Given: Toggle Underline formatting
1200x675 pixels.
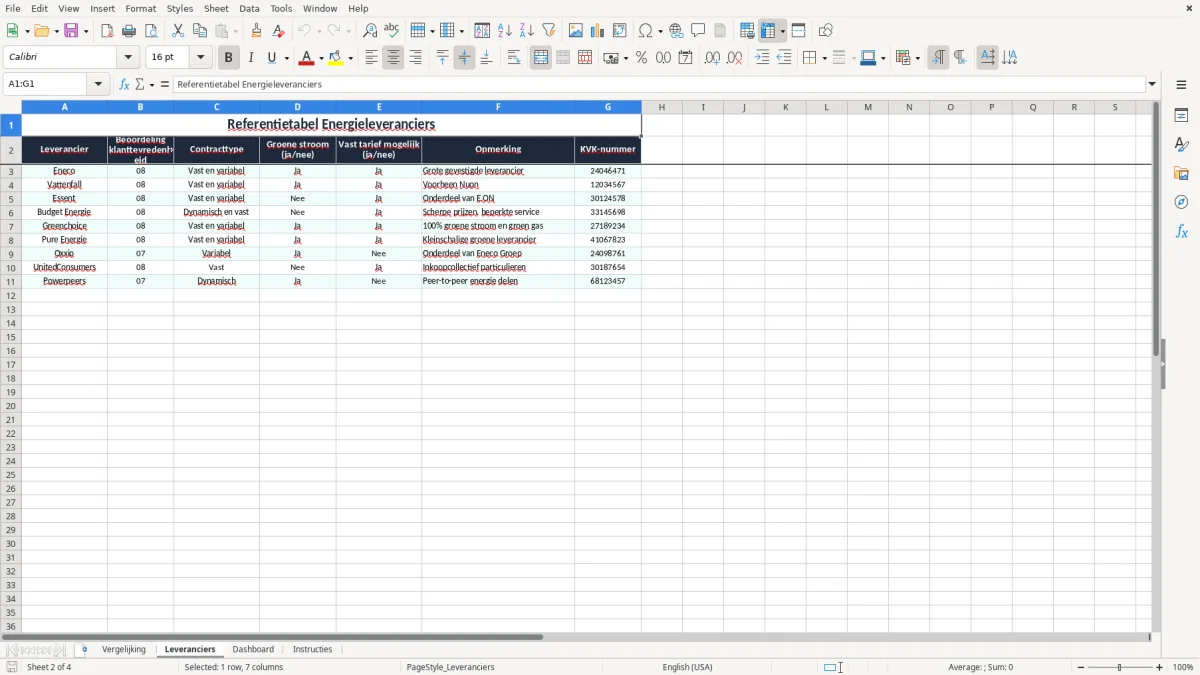Looking at the screenshot, I should click(272, 58).
